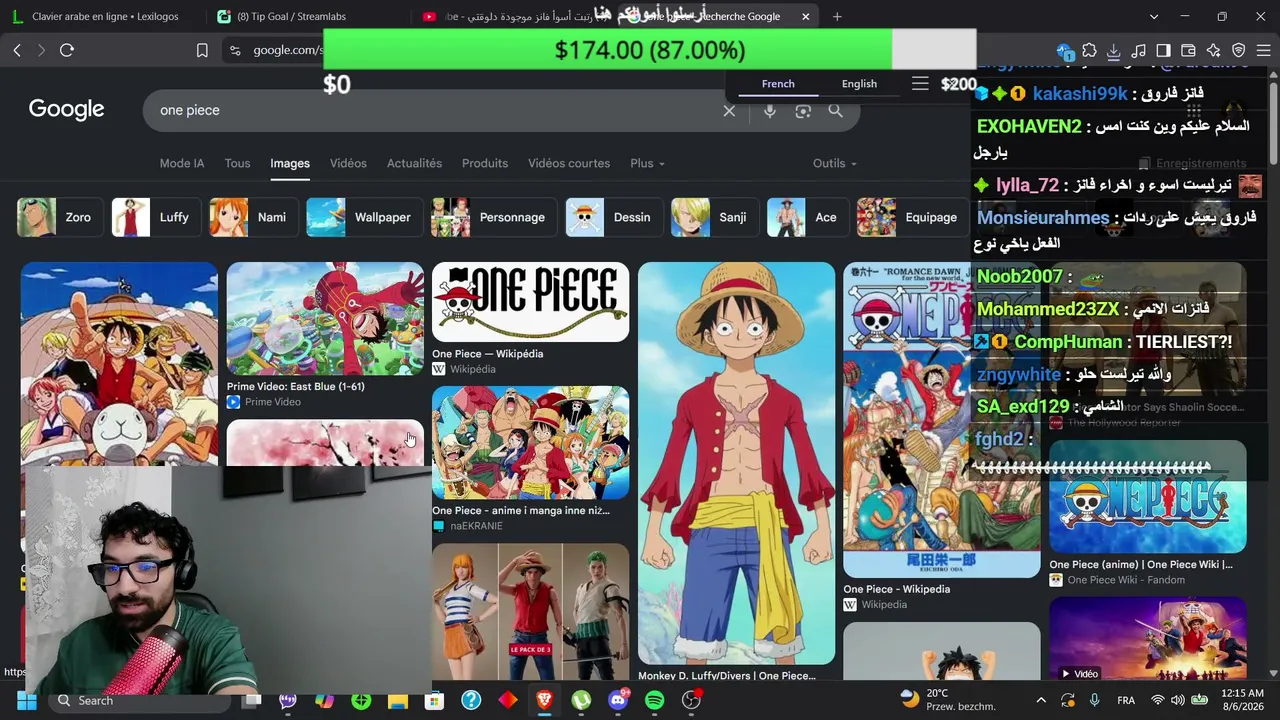The width and height of the screenshot is (1280, 720).
Task: Expand the Outils search tools dropdown
Action: tap(834, 163)
